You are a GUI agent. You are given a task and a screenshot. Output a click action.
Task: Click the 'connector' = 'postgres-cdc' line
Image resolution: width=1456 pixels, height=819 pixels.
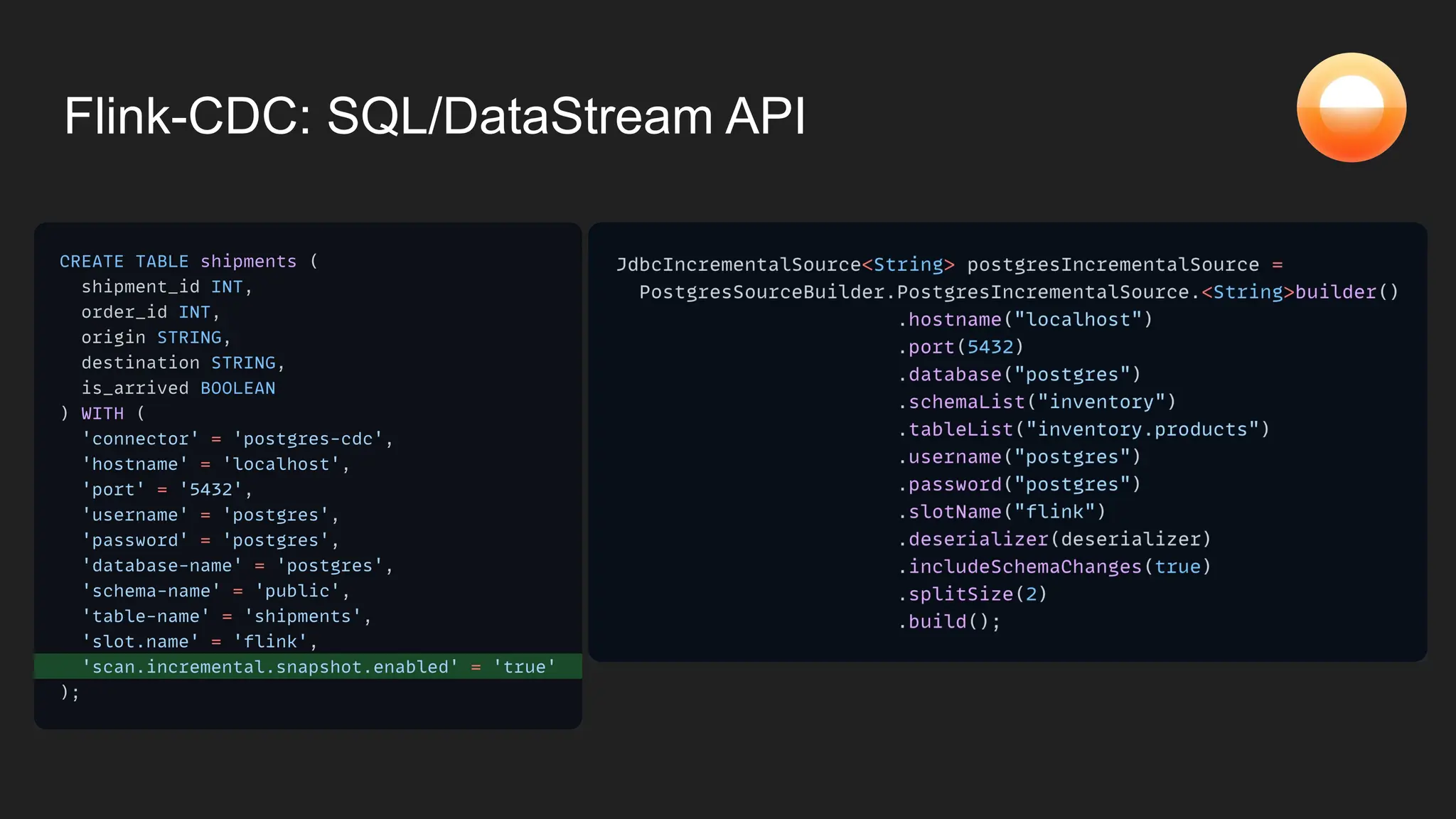tap(237, 439)
